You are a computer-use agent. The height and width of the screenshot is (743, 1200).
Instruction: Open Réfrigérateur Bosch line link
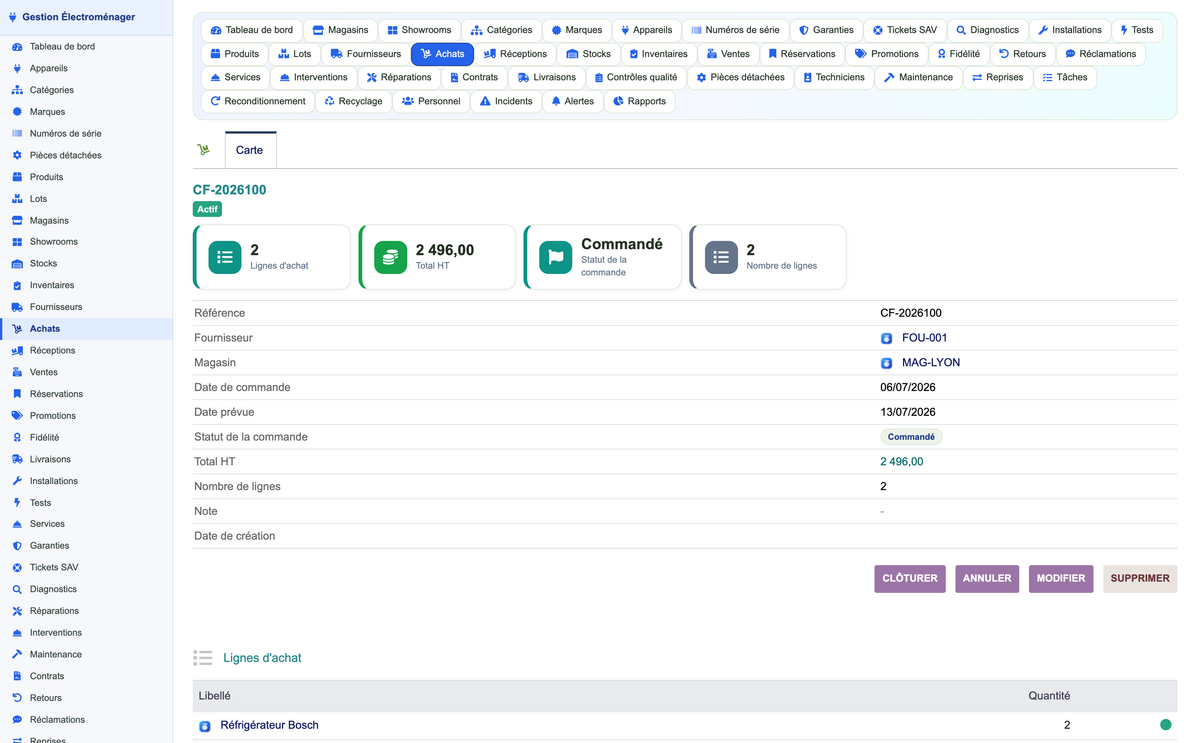[x=270, y=725]
